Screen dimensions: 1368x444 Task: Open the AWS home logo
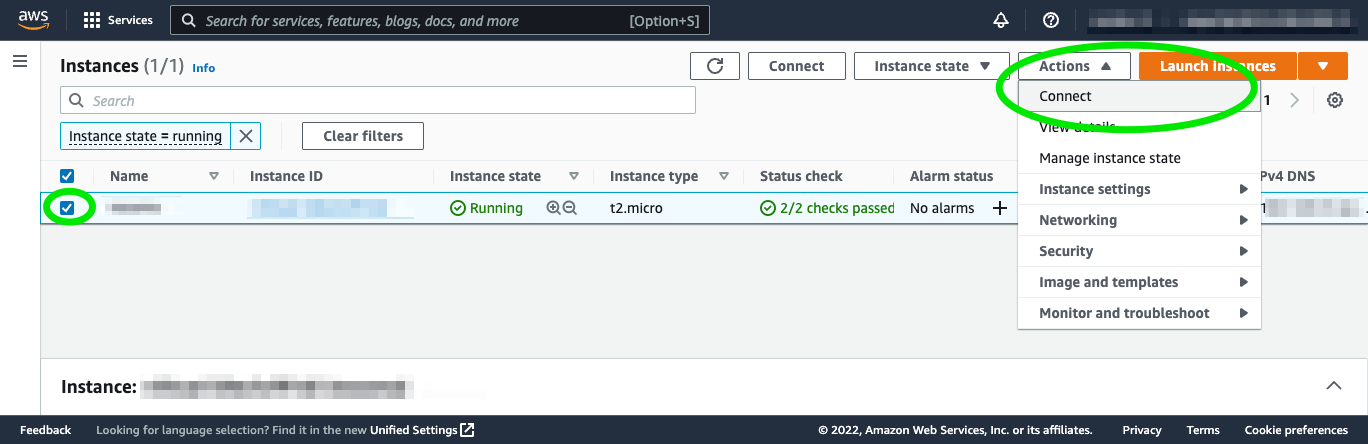click(33, 20)
